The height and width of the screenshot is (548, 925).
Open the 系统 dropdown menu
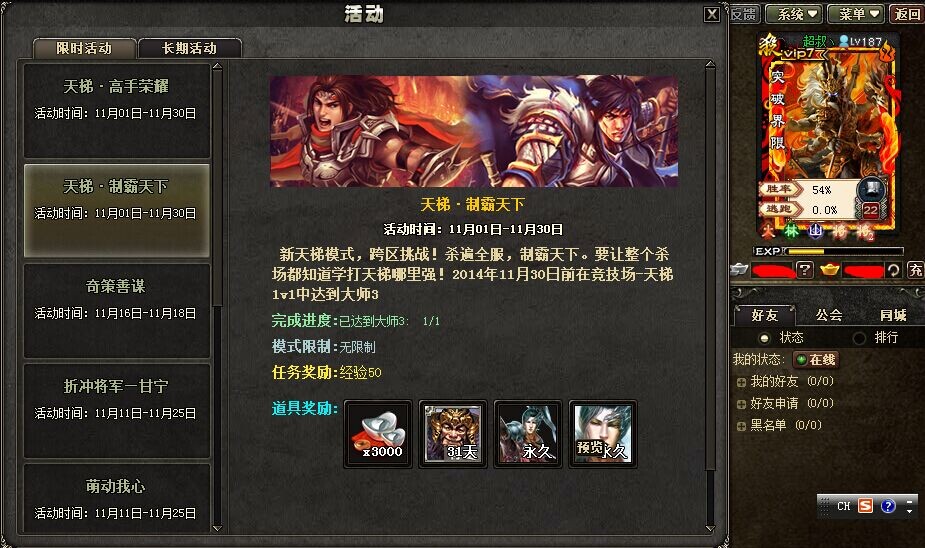pyautogui.click(x=795, y=14)
